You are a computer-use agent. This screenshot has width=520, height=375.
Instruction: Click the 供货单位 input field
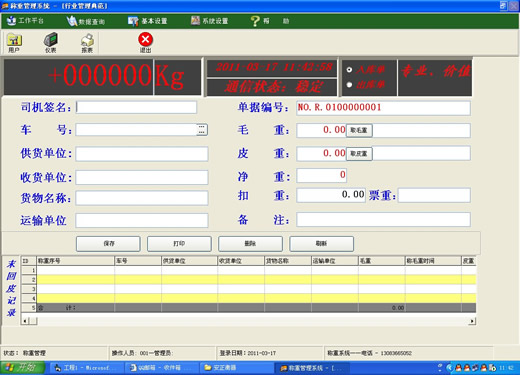[x=142, y=154]
